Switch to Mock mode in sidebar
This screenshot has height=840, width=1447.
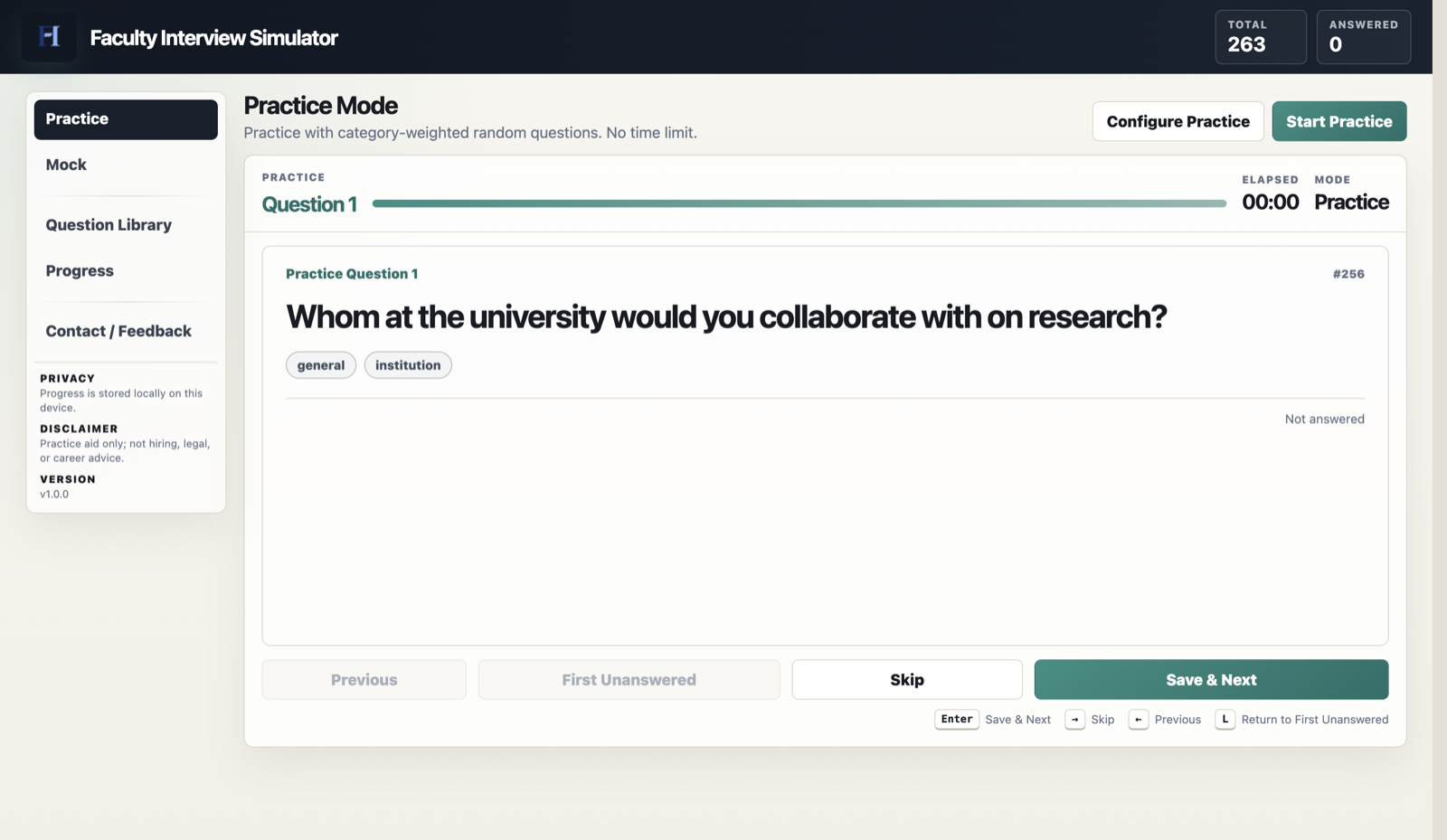126,165
